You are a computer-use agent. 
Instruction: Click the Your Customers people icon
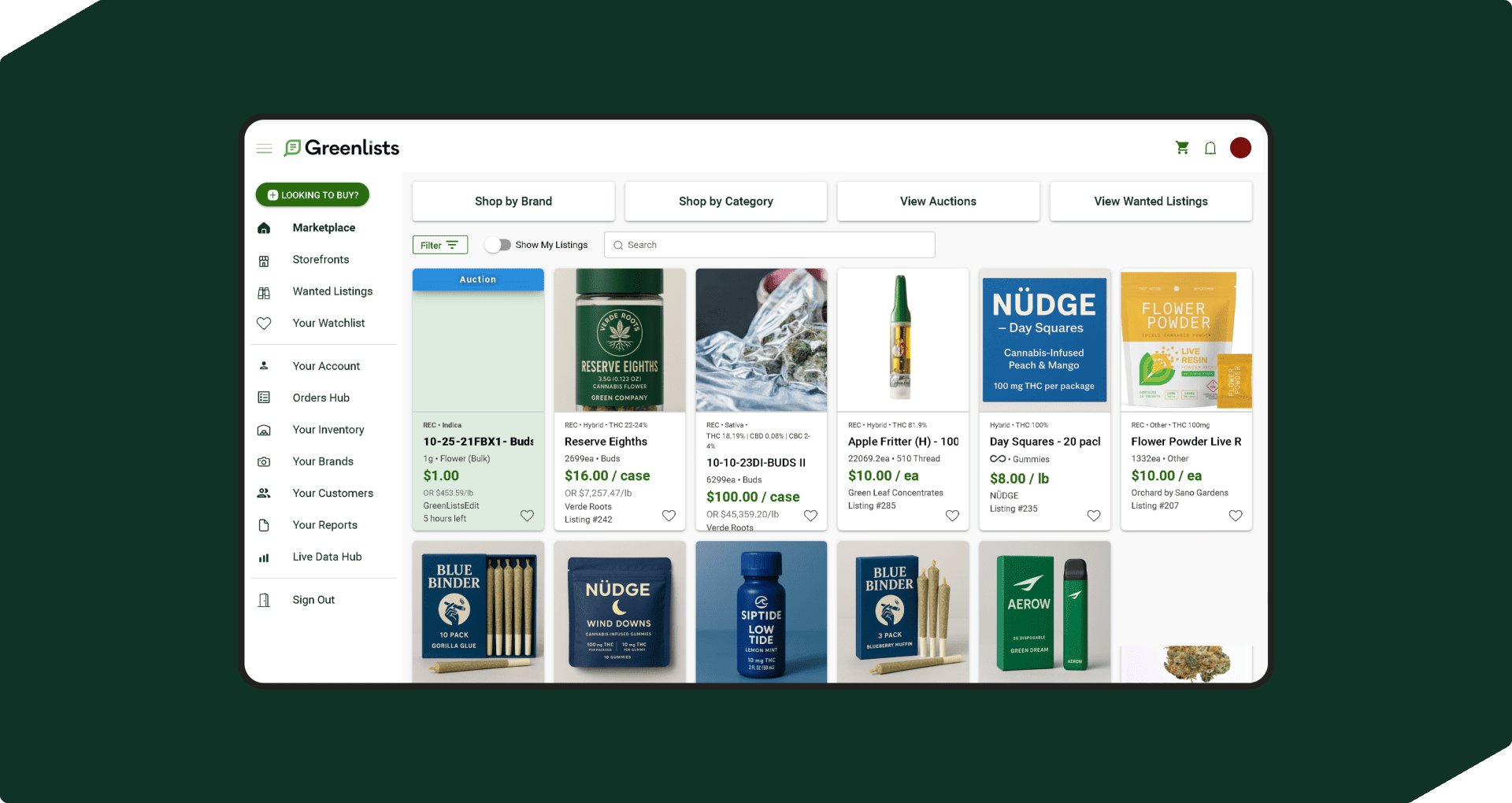coord(264,493)
